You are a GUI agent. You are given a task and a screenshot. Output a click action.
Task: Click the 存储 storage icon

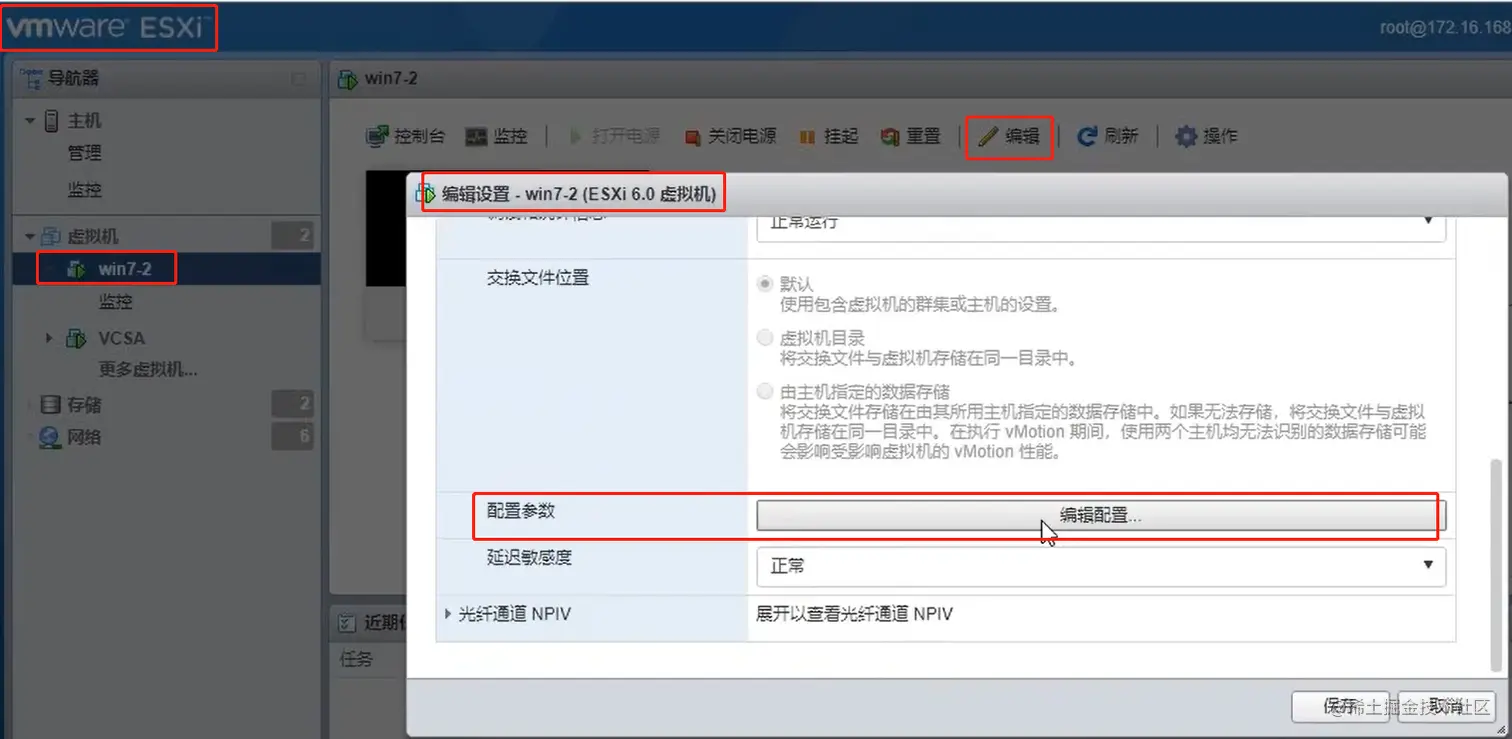coord(50,405)
